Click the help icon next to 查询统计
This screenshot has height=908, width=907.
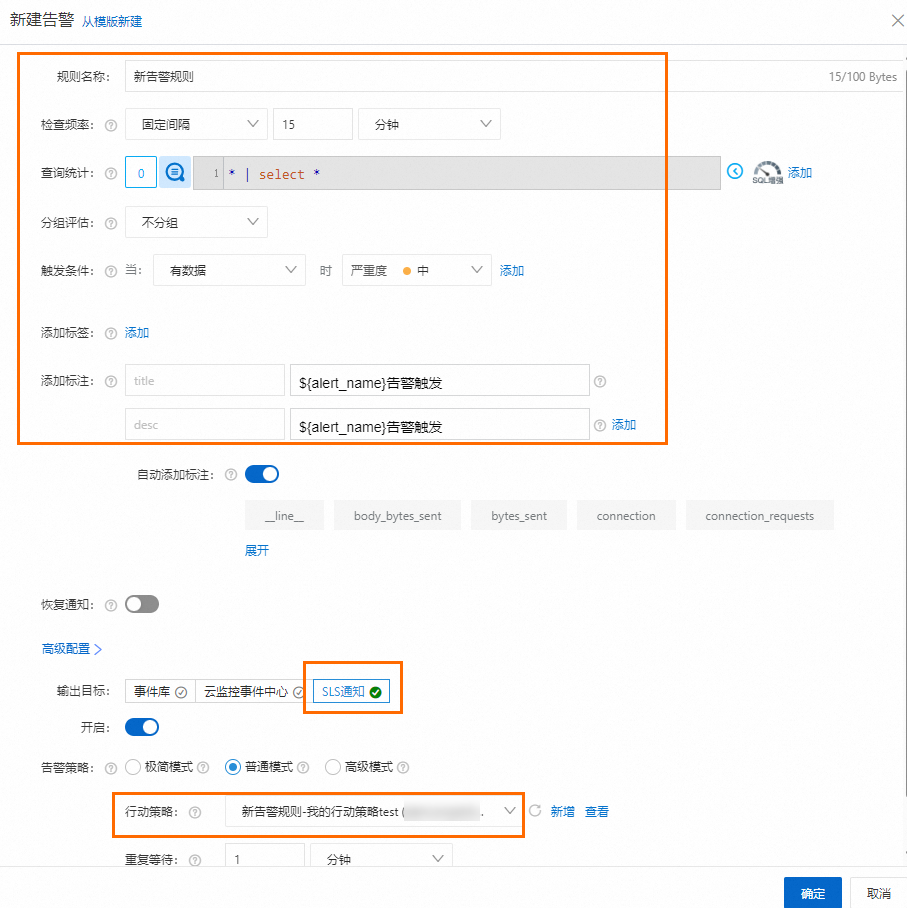pos(111,173)
